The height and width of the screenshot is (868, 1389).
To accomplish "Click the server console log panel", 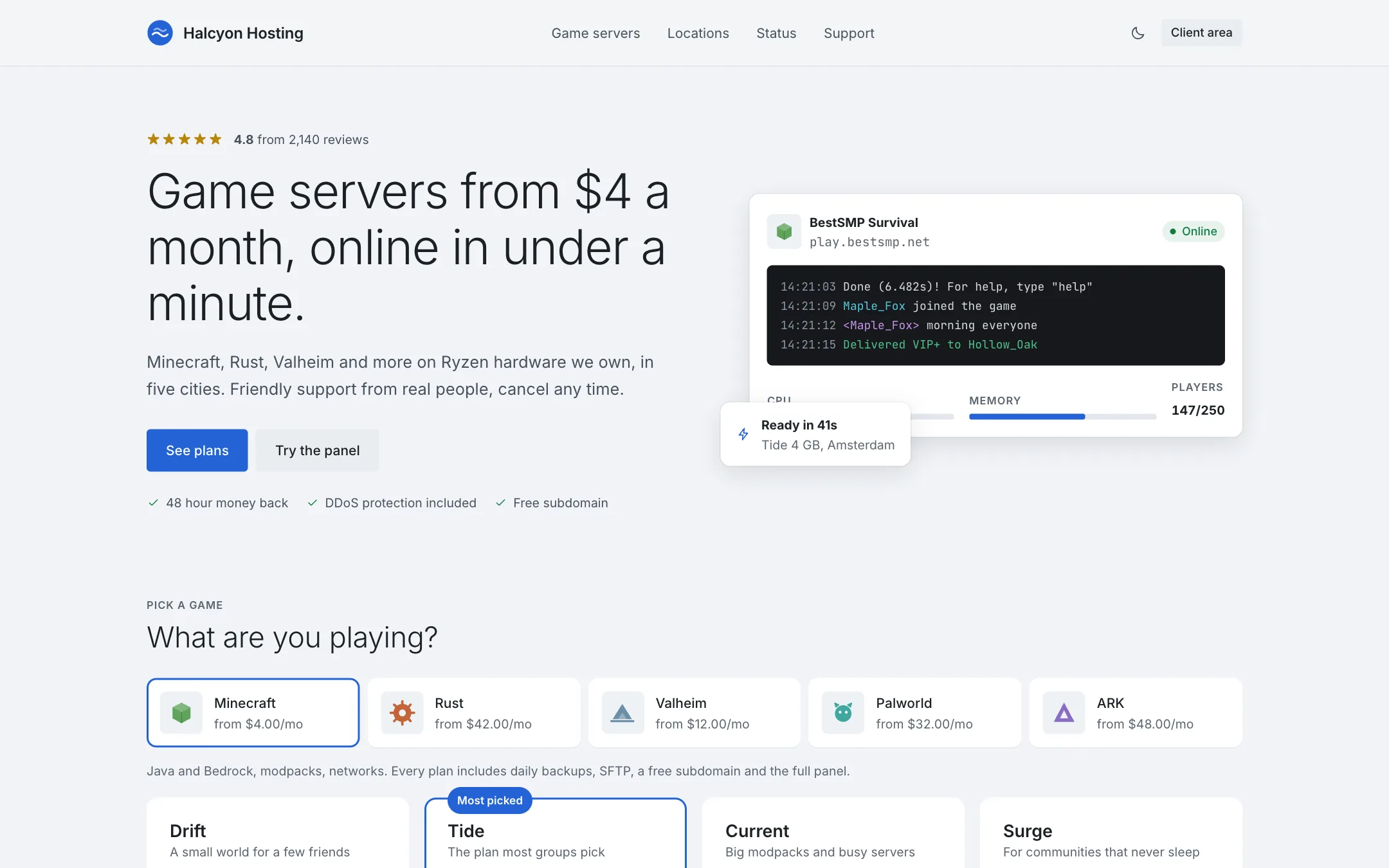I will click(995, 316).
